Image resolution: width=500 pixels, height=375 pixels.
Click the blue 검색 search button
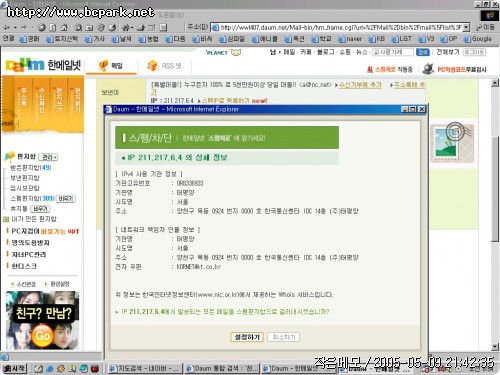423,52
